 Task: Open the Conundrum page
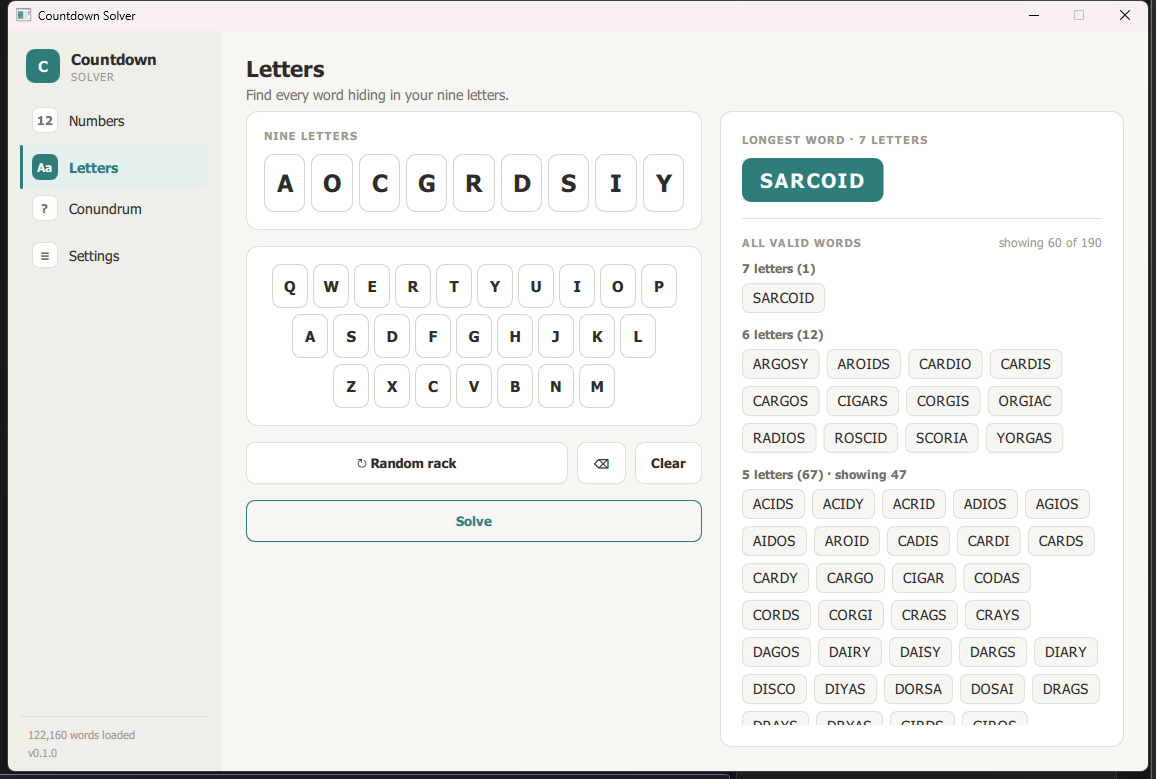tap(116, 209)
